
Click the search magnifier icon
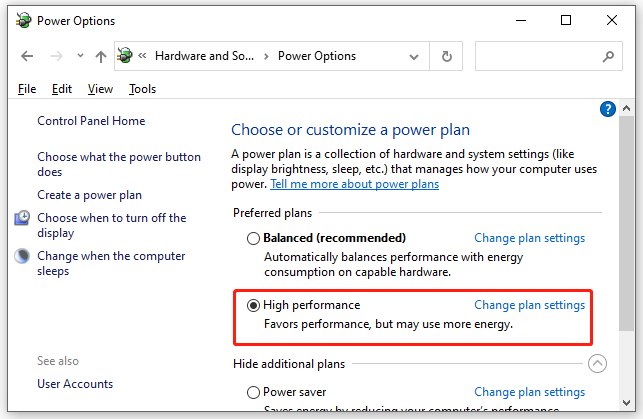[x=609, y=56]
